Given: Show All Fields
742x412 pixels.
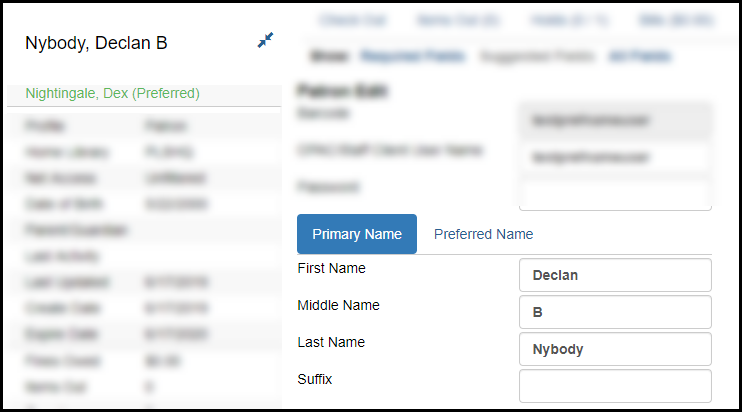Looking at the screenshot, I should [639, 56].
